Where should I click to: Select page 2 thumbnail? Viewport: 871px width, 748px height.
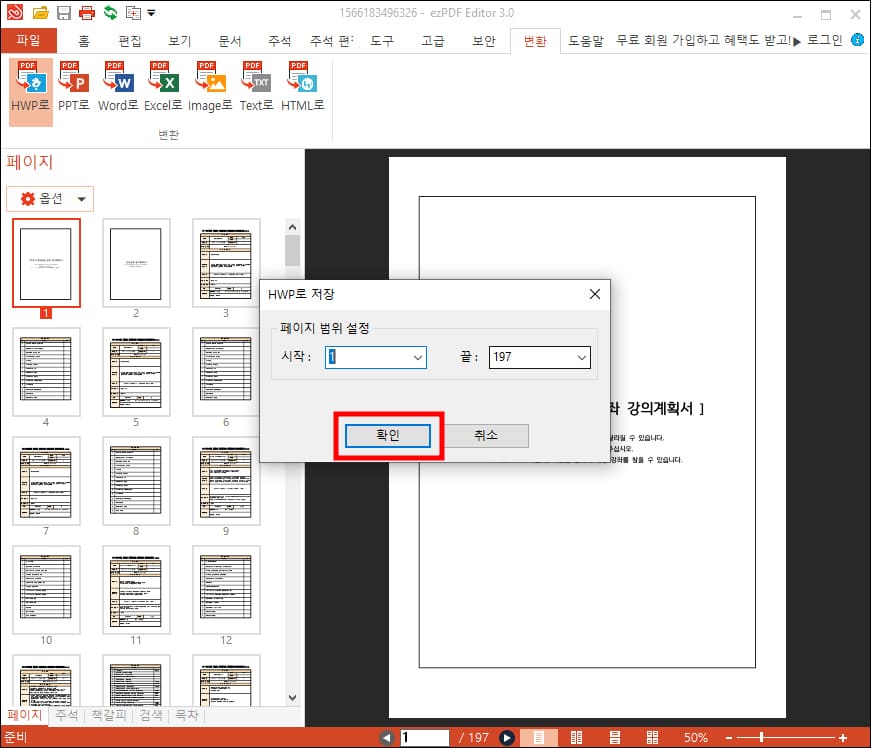click(136, 263)
